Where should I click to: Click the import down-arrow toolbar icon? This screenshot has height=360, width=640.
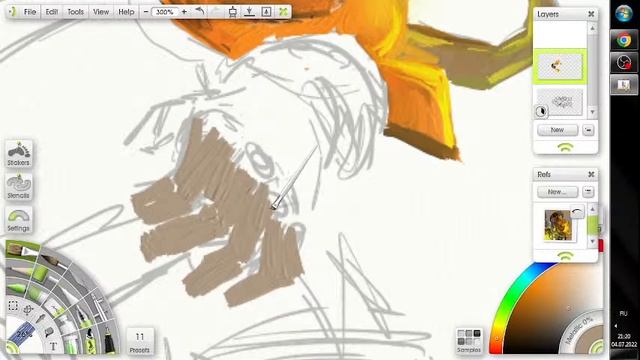tap(249, 12)
